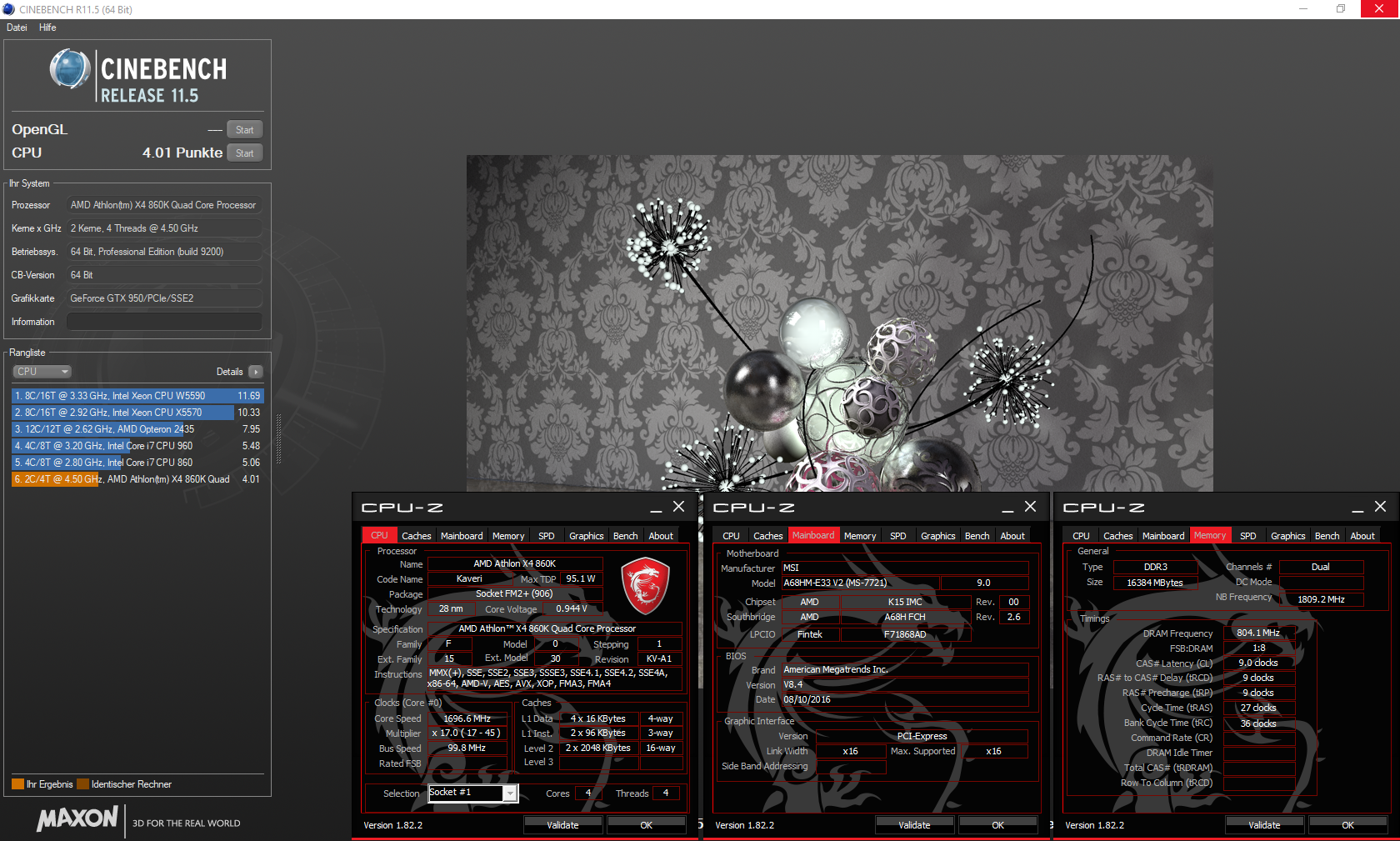Click the DRAM Frequency 804.1 MHz value
The height and width of the screenshot is (841, 1400).
pyautogui.click(x=1258, y=633)
